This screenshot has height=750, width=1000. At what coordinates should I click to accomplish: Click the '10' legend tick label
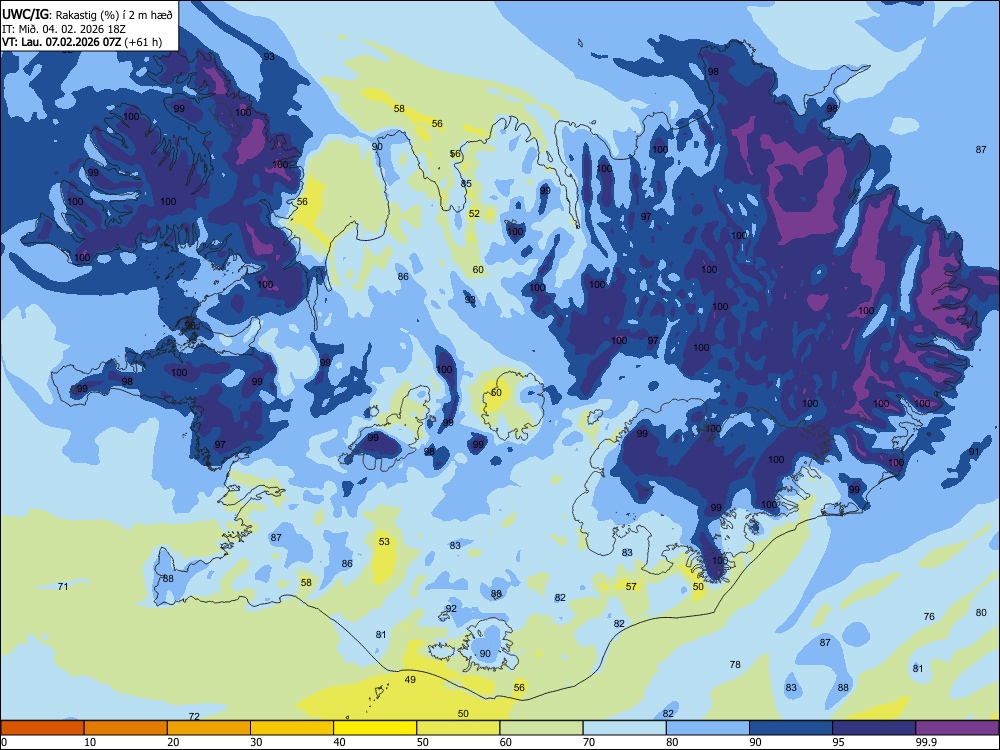pos(90,742)
